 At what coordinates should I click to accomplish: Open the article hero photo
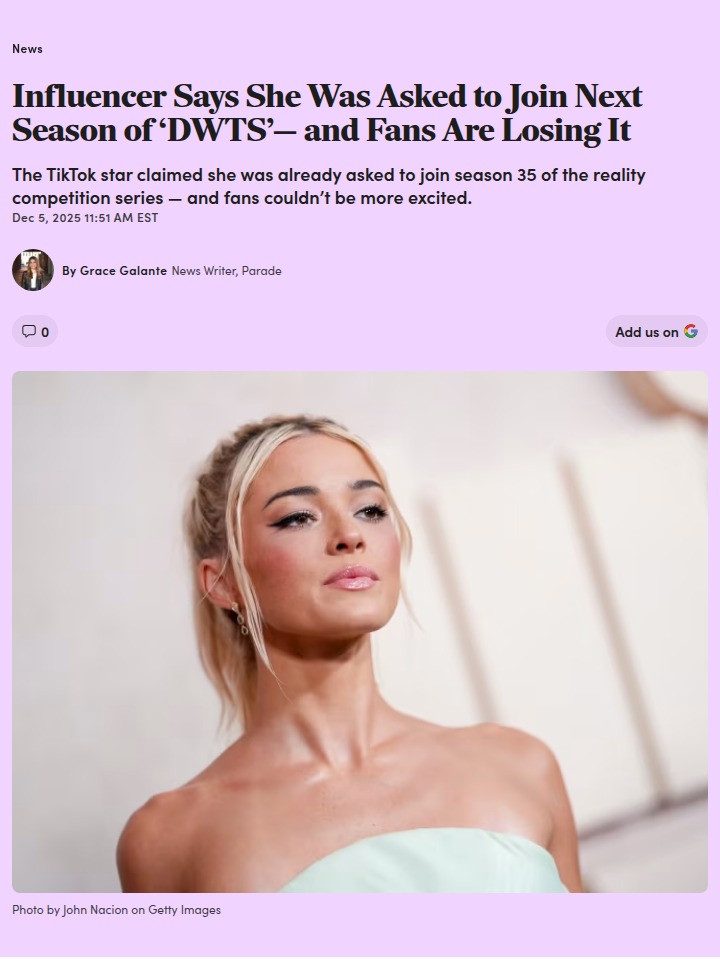[x=360, y=632]
